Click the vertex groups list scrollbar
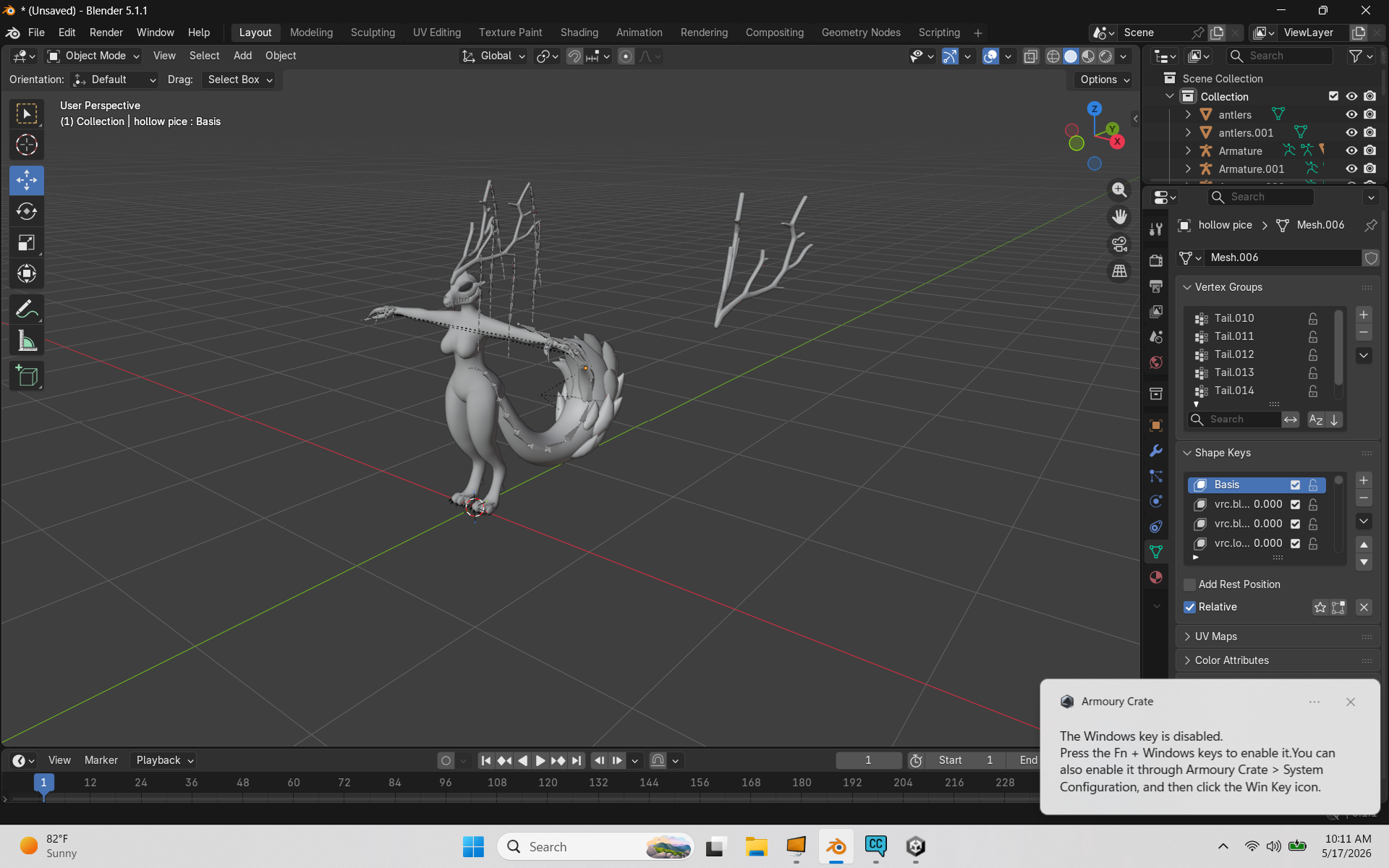 pos(1338,348)
